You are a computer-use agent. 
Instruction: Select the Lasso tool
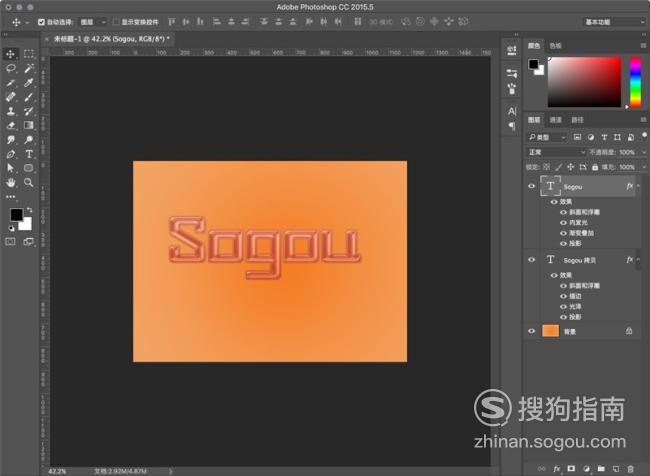coord(10,68)
